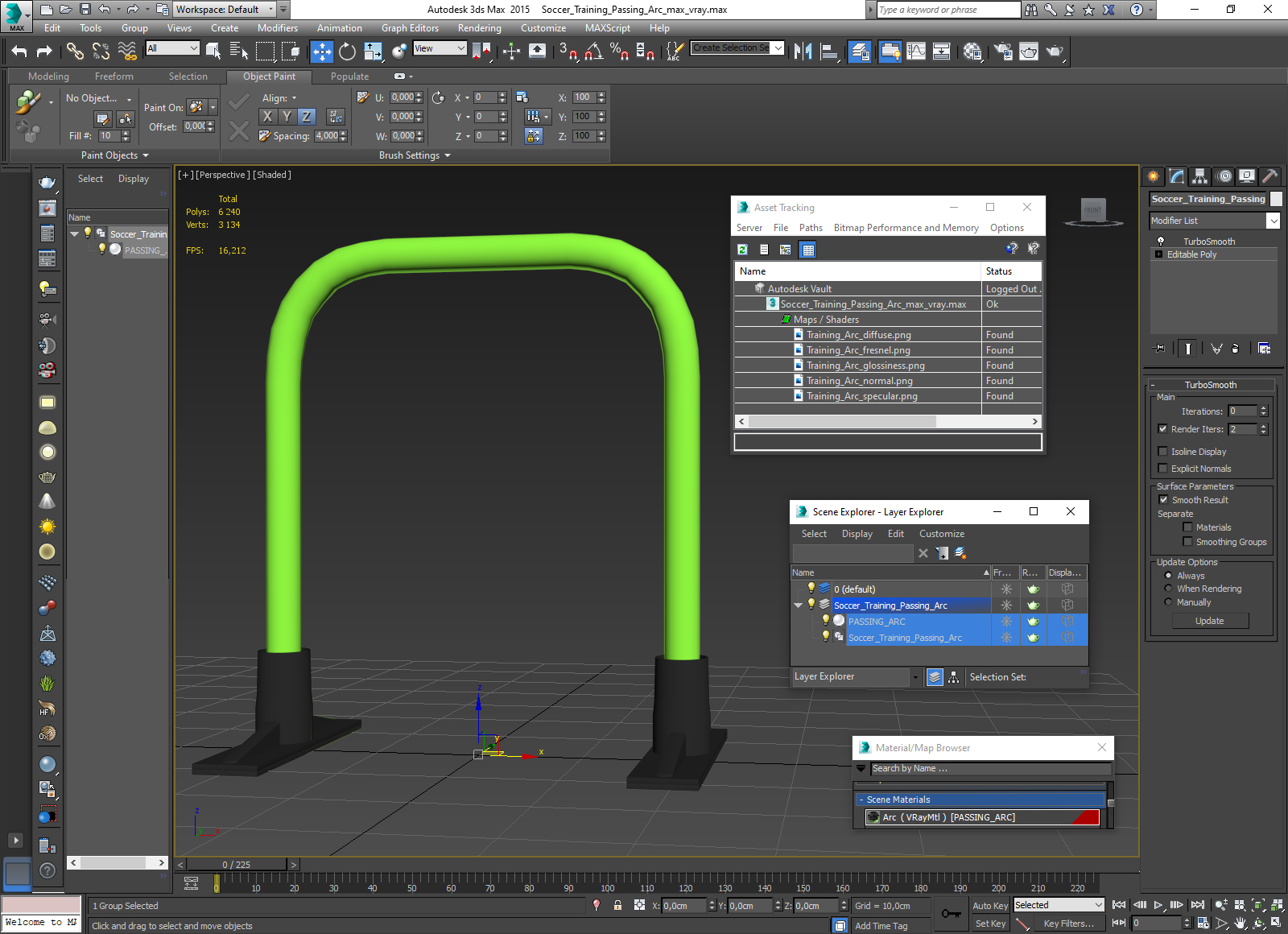This screenshot has height=934, width=1288.
Task: Open the MAXScript menu
Action: pyautogui.click(x=608, y=28)
